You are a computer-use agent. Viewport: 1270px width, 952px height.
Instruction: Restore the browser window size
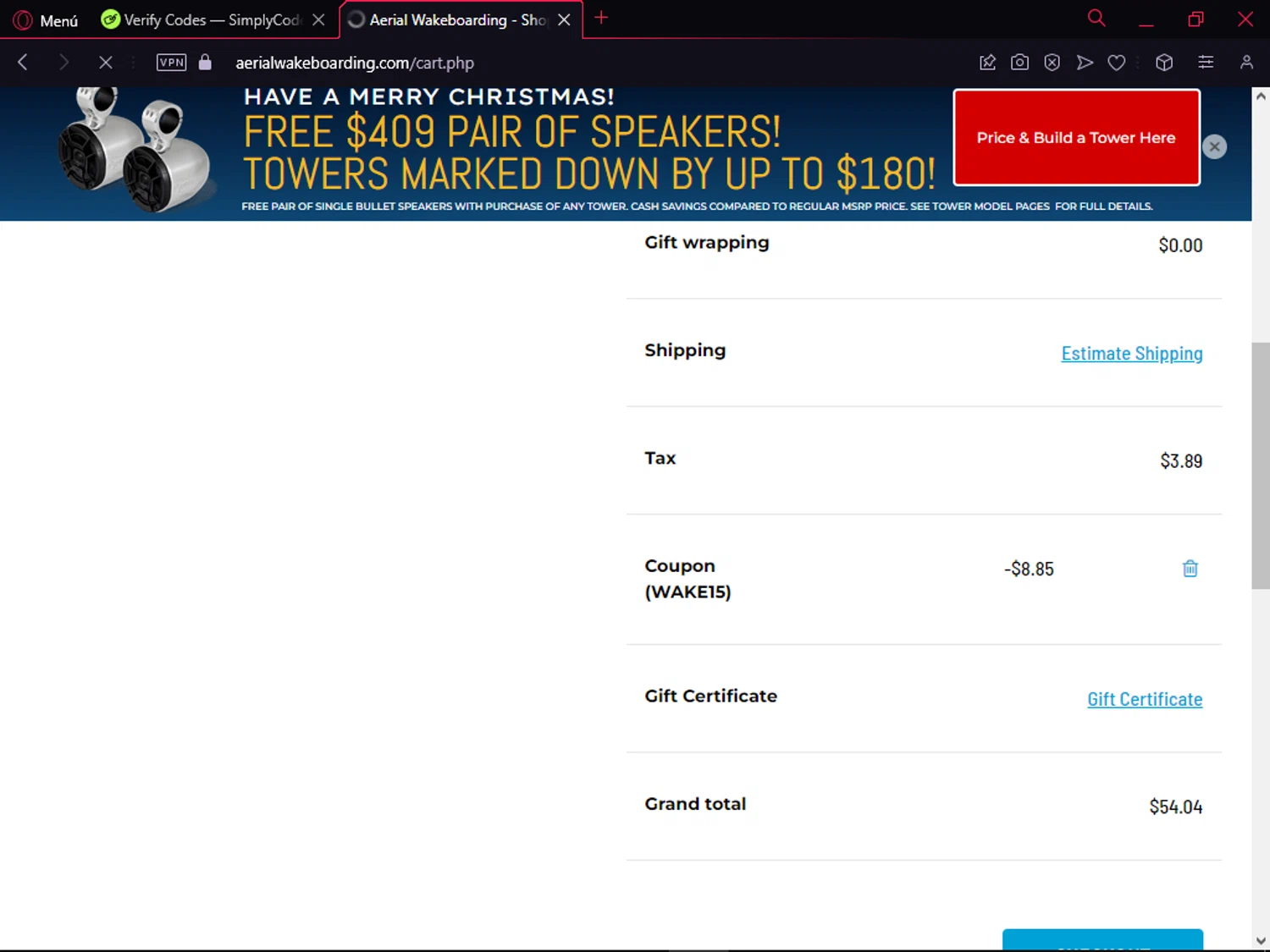[x=1195, y=19]
